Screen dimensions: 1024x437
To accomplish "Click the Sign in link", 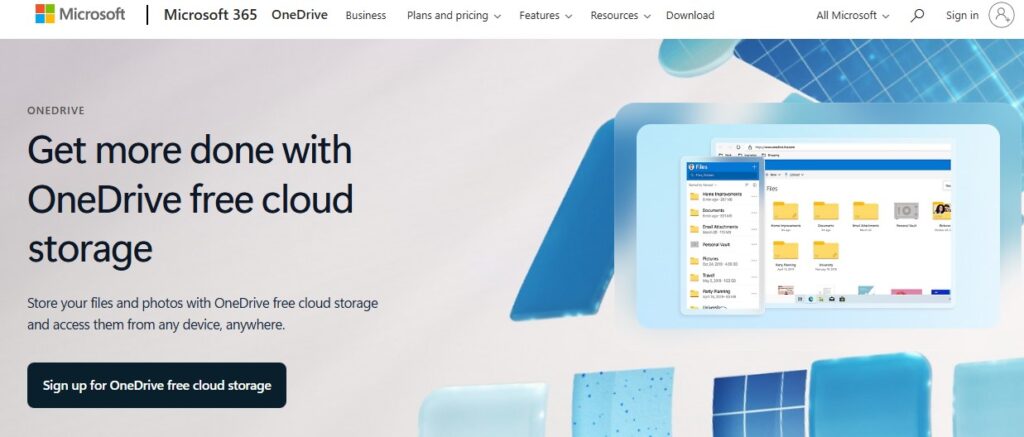I will click(962, 15).
